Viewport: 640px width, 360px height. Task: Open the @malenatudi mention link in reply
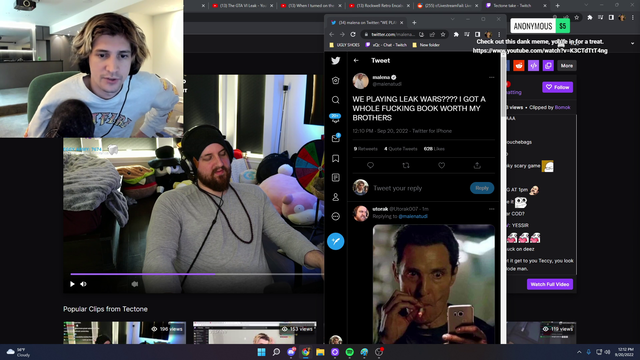[413, 216]
